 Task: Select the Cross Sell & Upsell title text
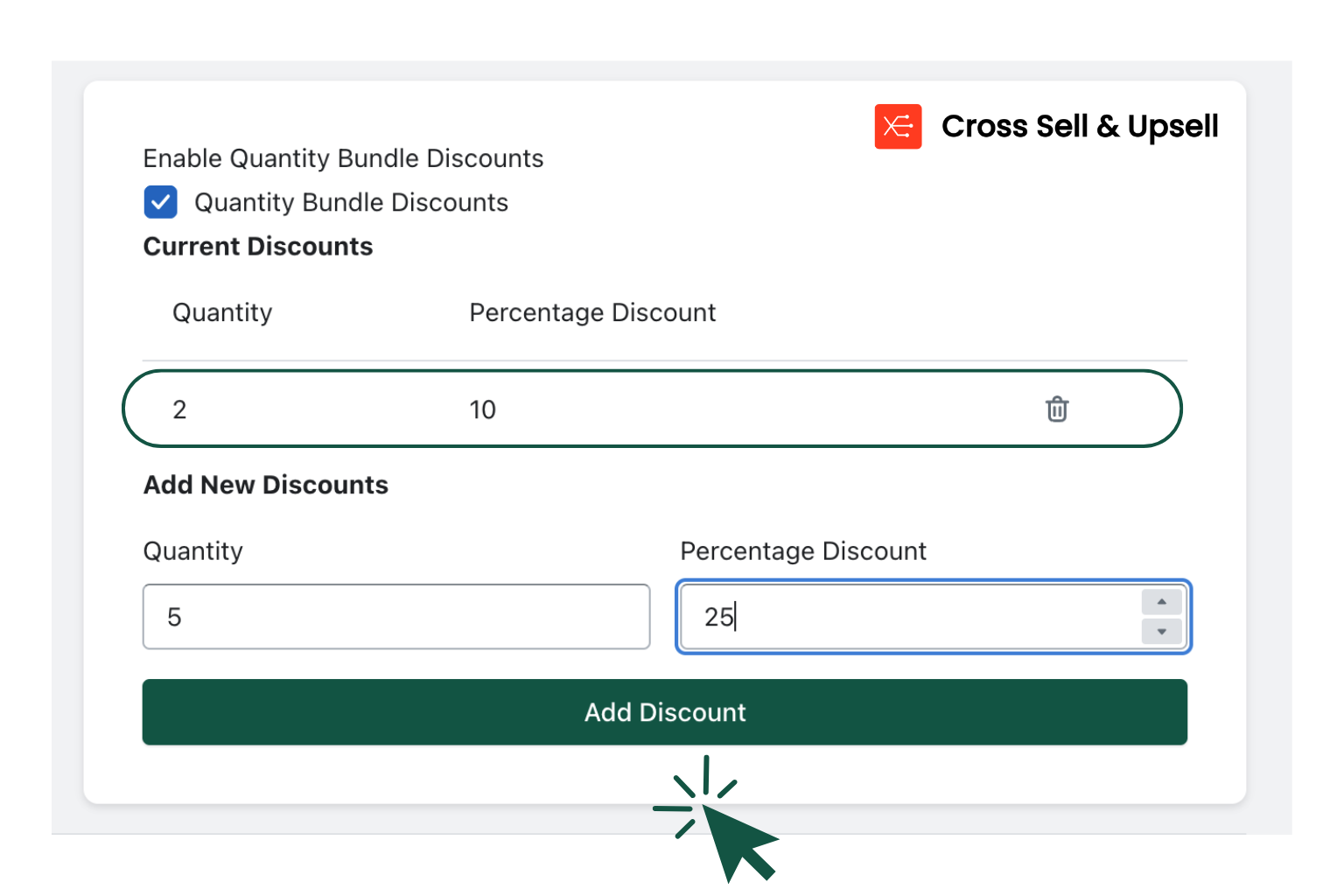click(x=1079, y=126)
